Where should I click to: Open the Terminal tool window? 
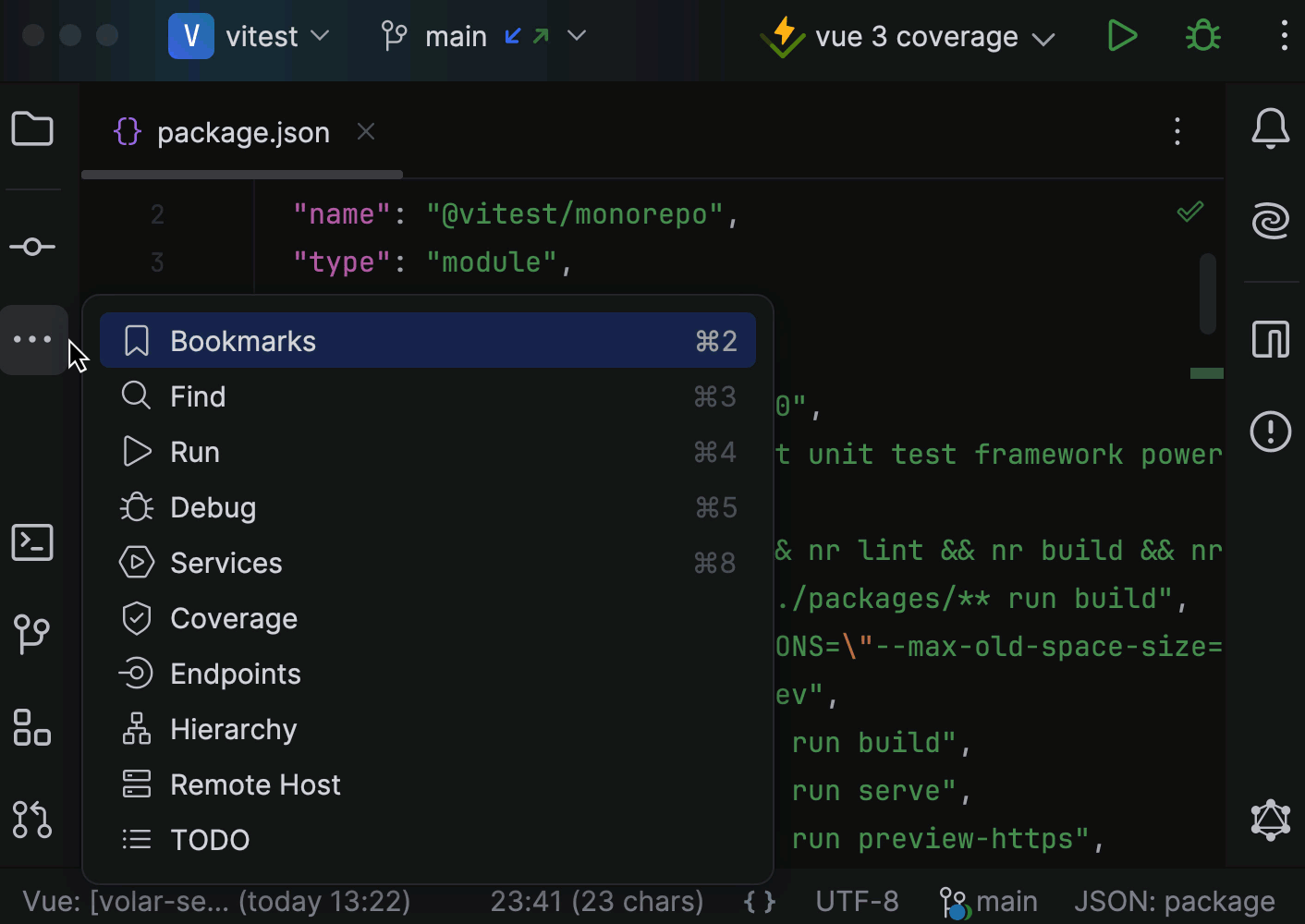32,542
